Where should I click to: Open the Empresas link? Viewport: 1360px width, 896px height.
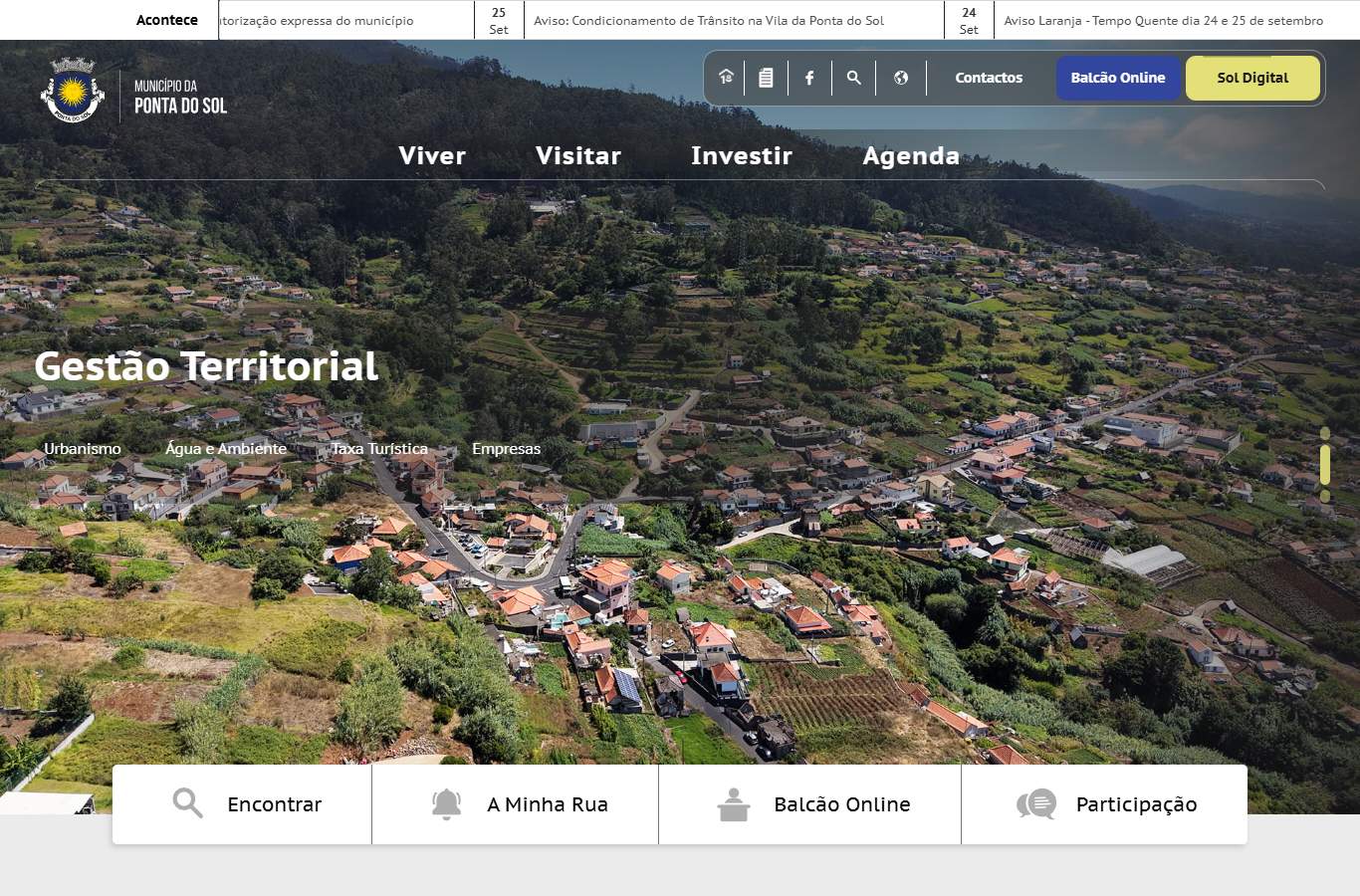[x=507, y=449]
